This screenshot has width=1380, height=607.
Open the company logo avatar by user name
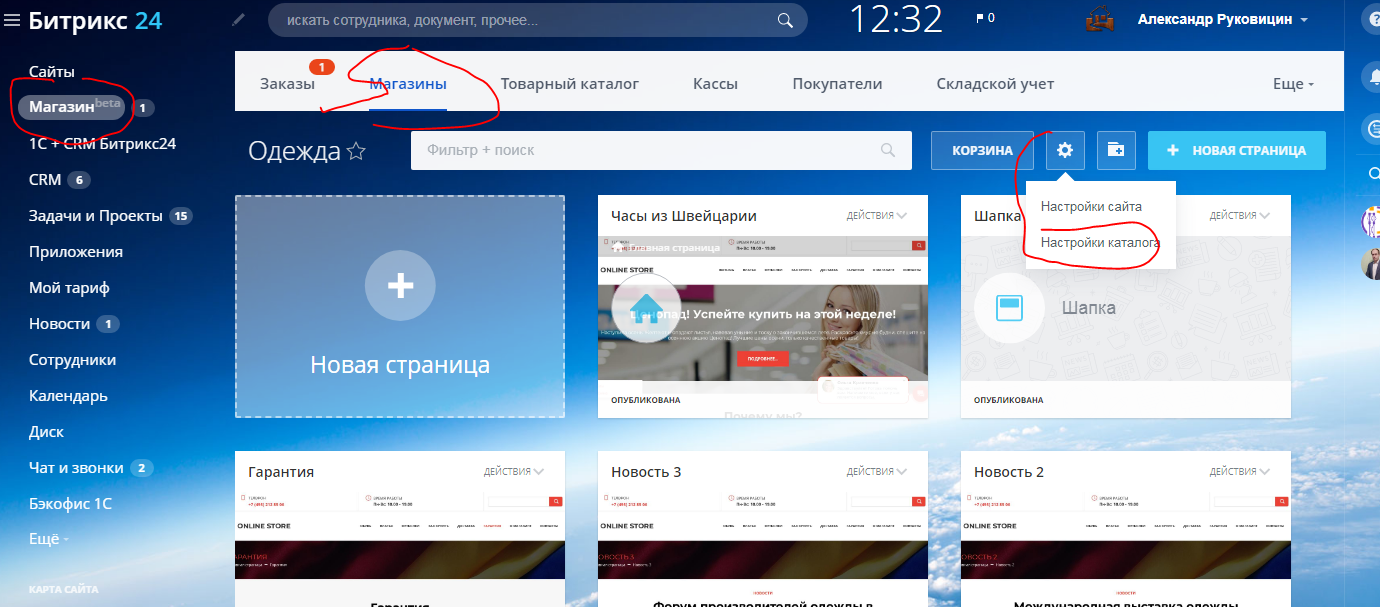[x=1100, y=20]
